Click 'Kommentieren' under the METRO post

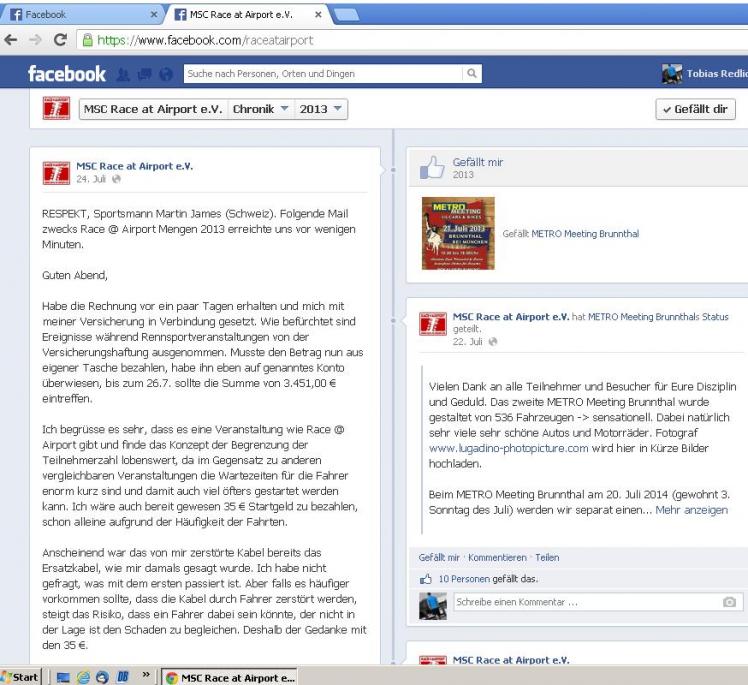(498, 556)
